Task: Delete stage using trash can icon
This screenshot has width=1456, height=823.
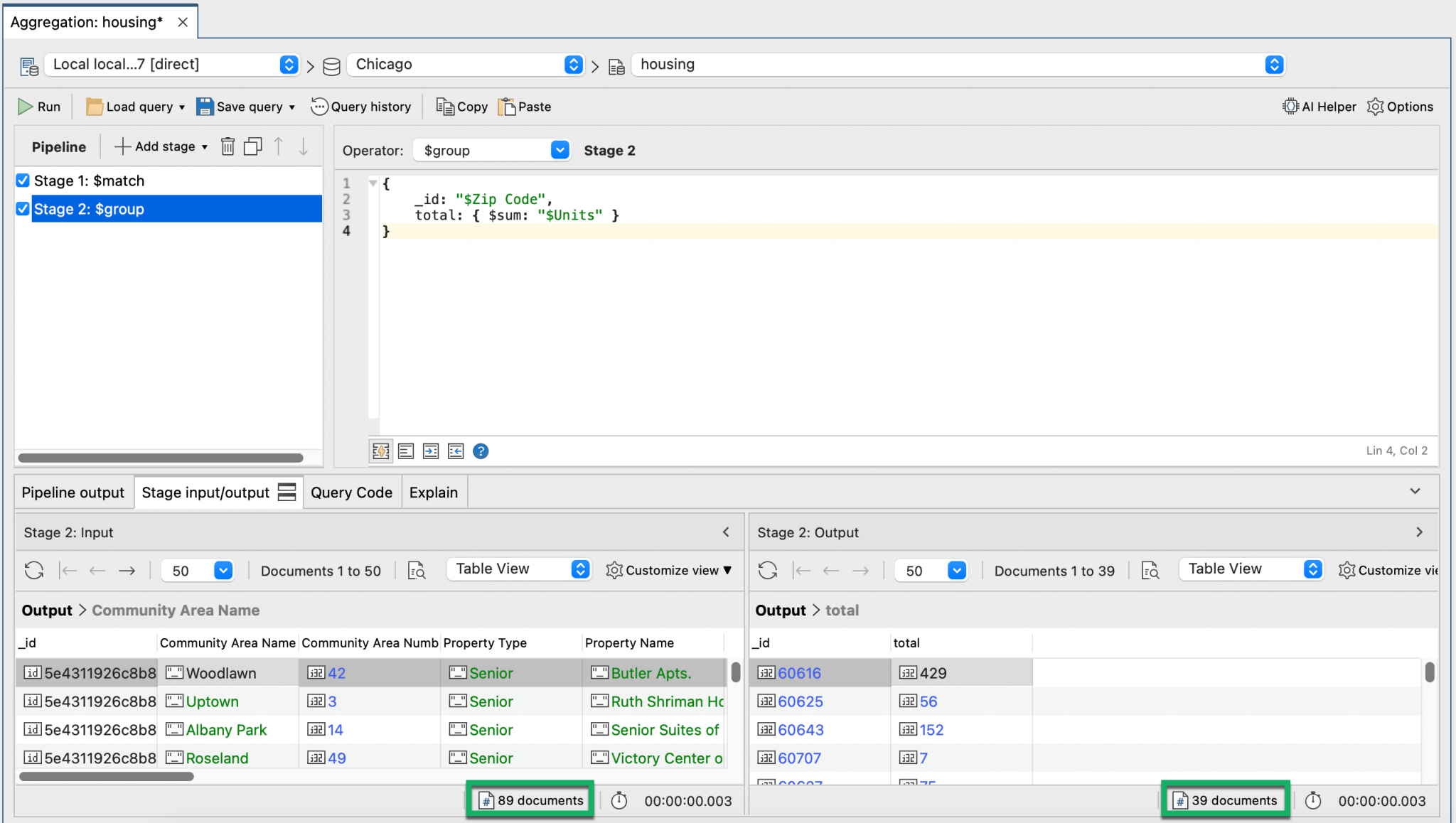Action: coord(227,146)
